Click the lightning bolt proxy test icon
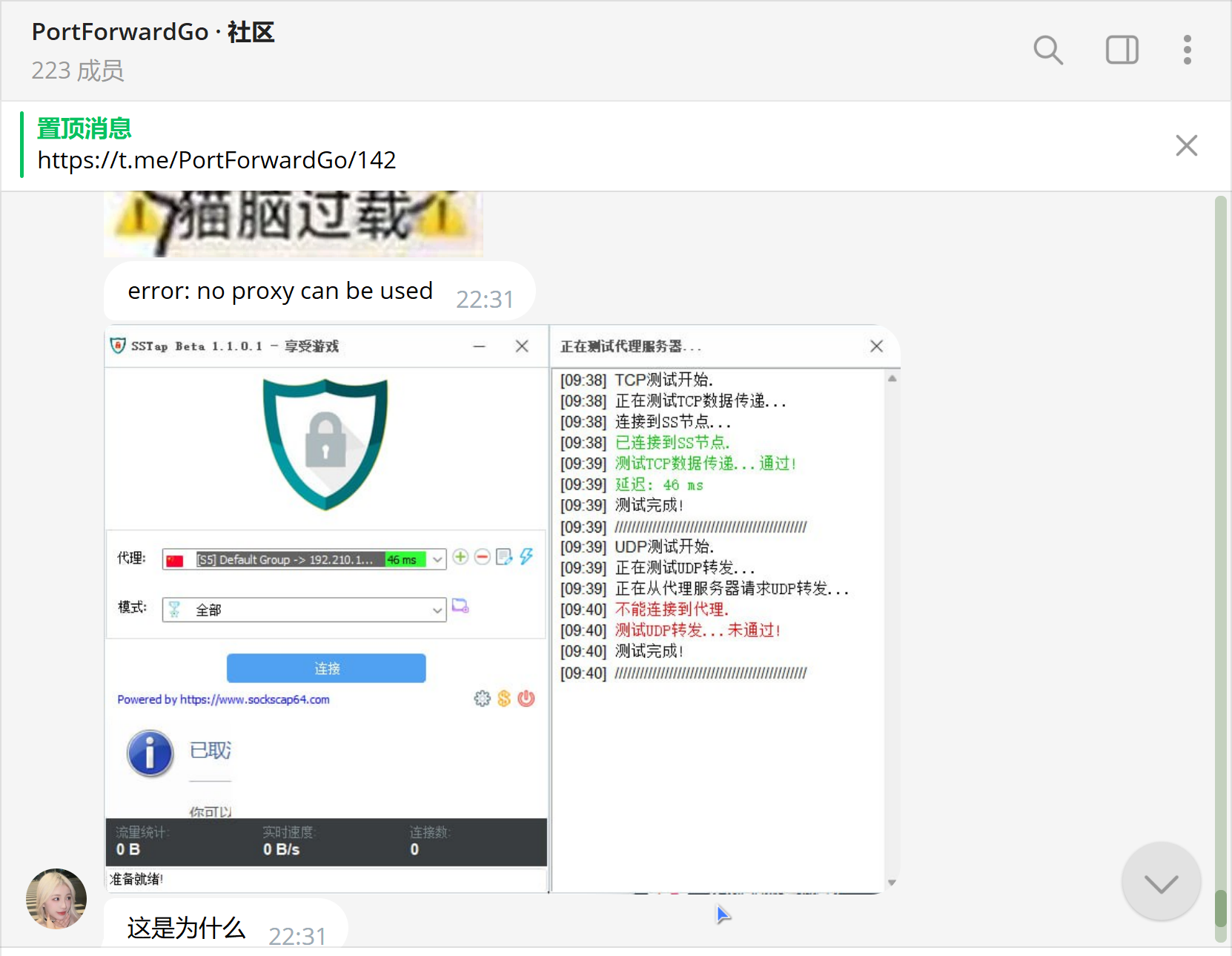Image resolution: width=1232 pixels, height=956 pixels. [526, 557]
